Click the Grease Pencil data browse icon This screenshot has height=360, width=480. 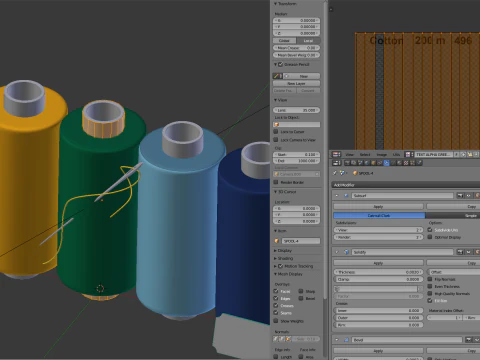coord(278,76)
